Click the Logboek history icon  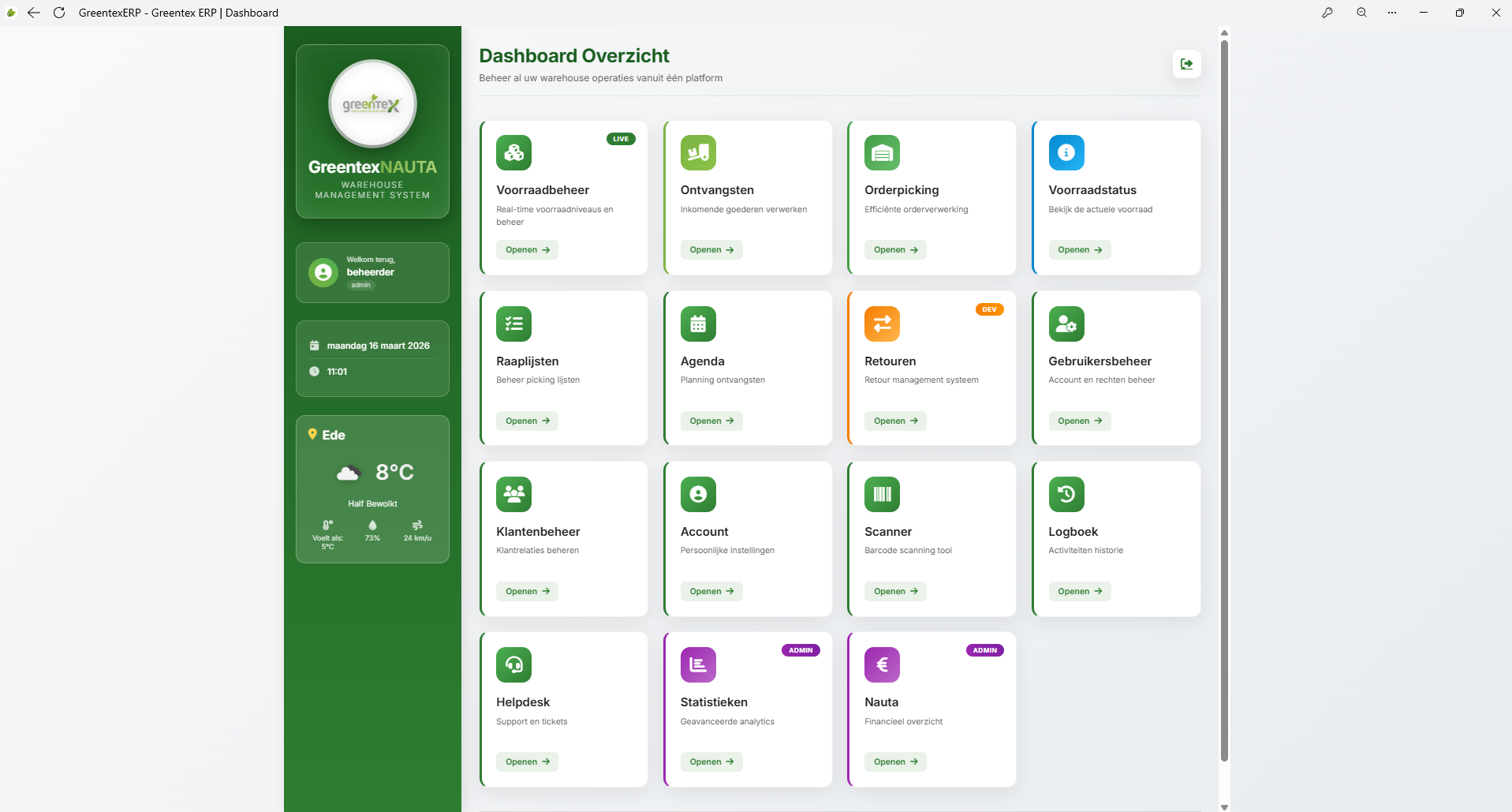tap(1066, 494)
